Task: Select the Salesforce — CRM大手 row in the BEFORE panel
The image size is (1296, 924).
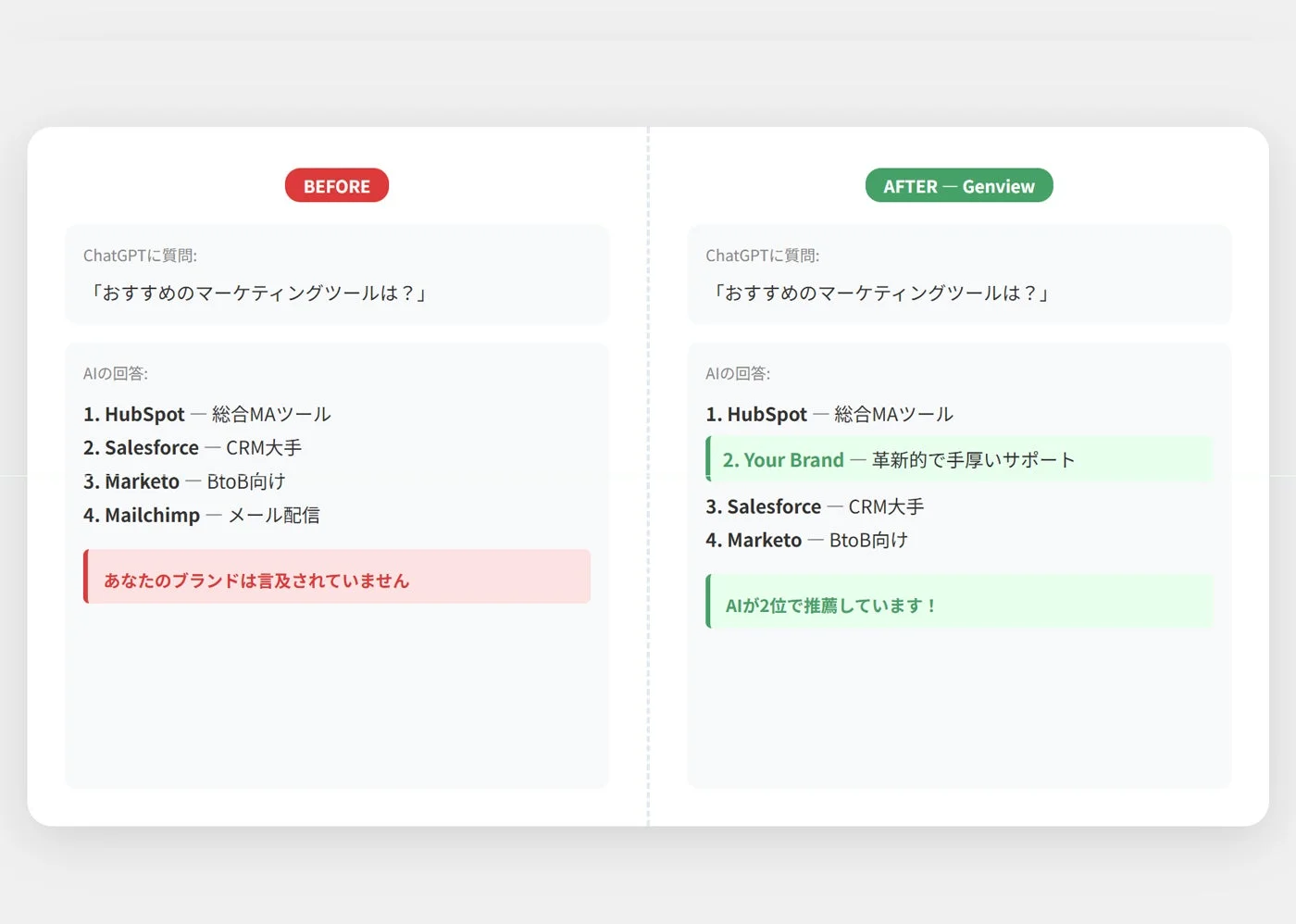Action: point(193,447)
